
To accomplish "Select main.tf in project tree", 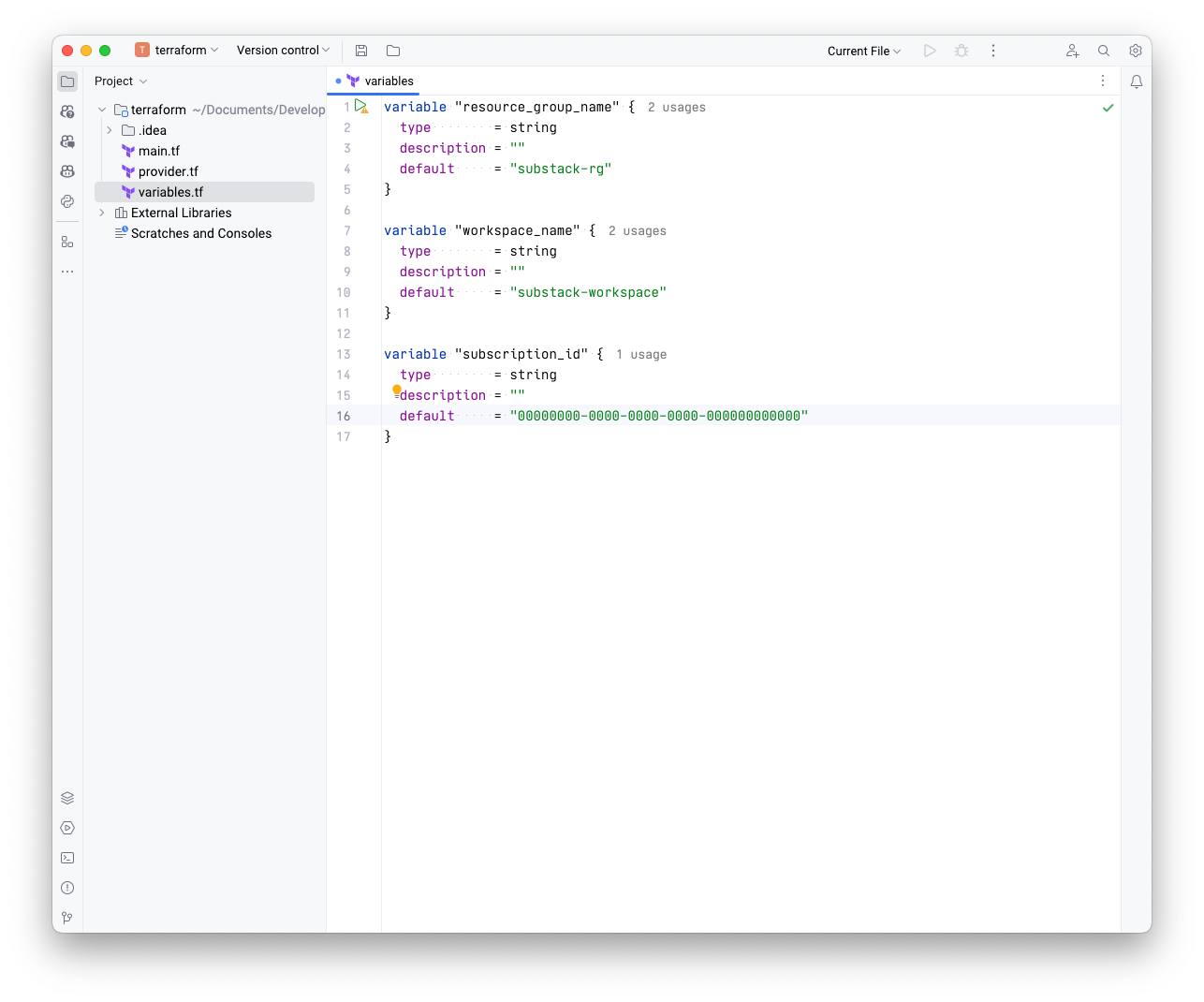I will pos(158,151).
